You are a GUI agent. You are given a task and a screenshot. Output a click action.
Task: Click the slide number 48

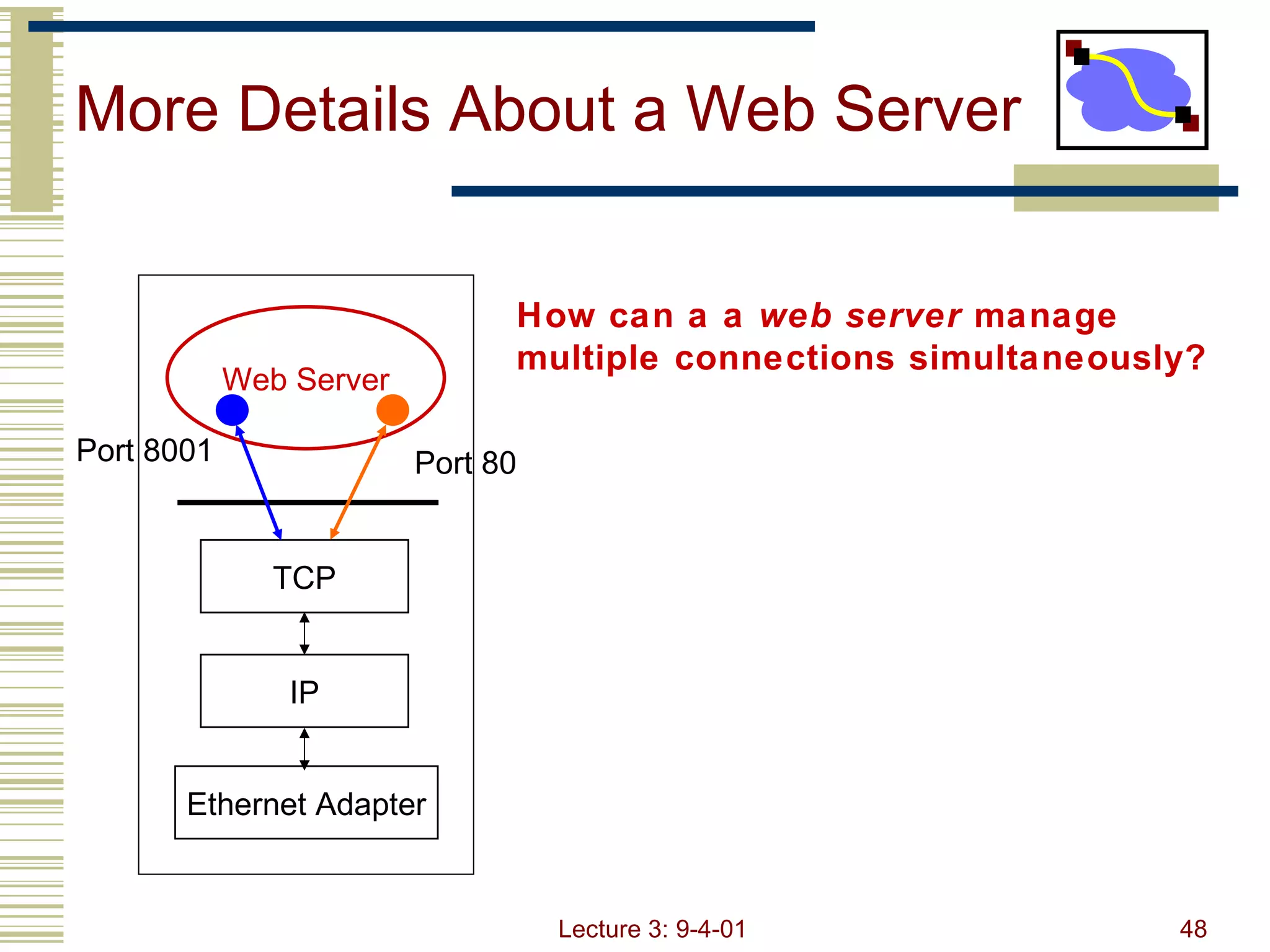[1193, 929]
